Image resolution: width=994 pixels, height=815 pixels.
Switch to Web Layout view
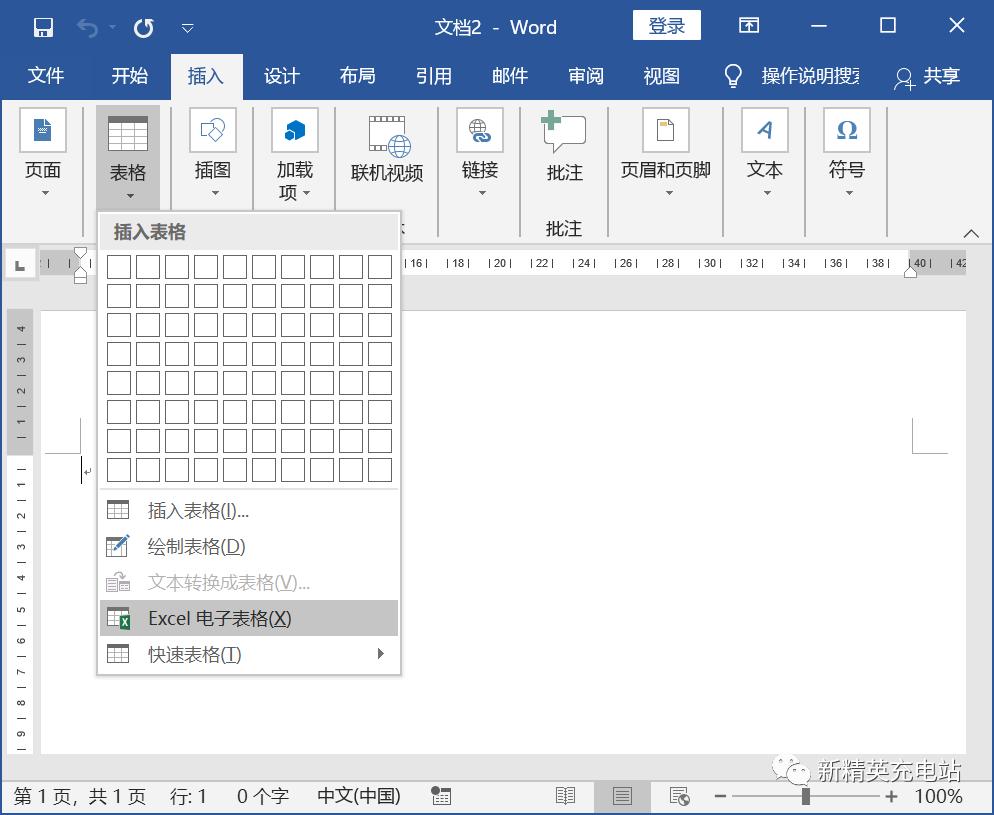click(678, 796)
